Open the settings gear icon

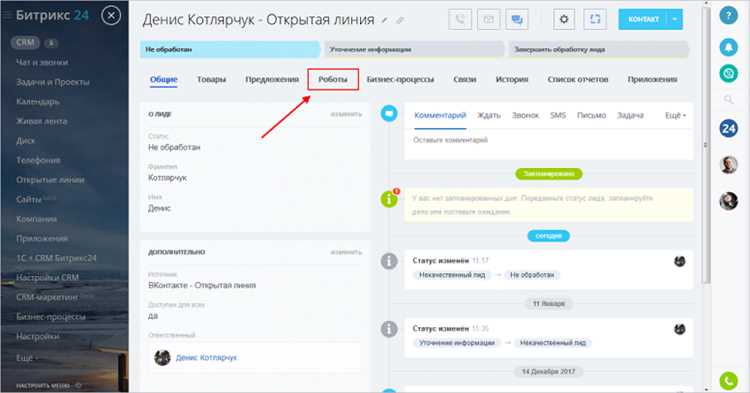564,19
